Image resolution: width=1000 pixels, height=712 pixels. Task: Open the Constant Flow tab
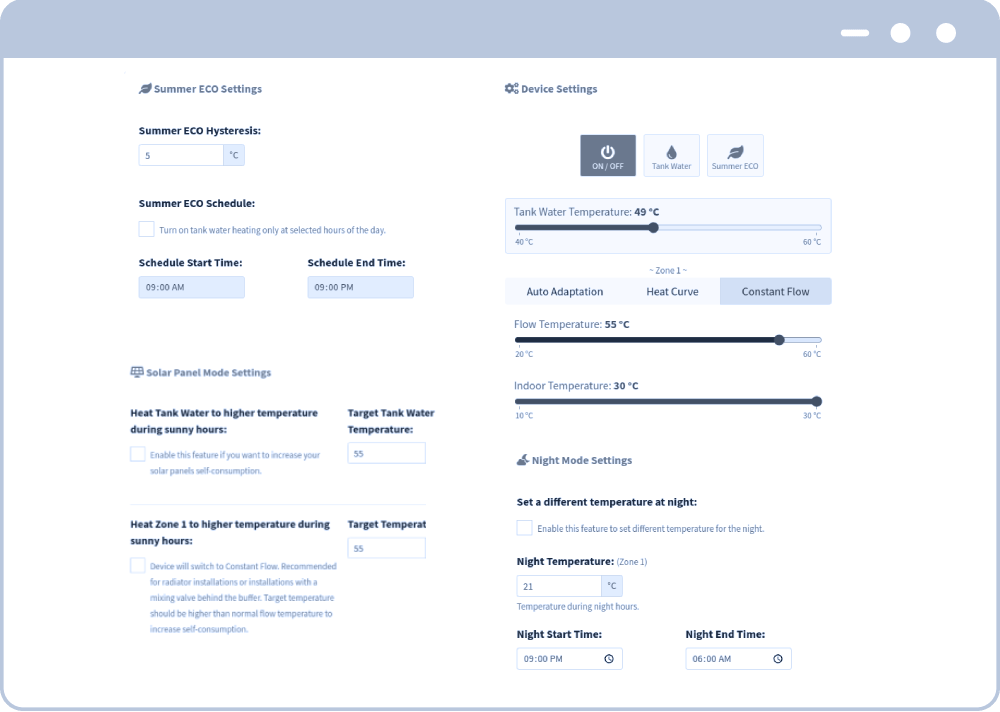coord(775,292)
